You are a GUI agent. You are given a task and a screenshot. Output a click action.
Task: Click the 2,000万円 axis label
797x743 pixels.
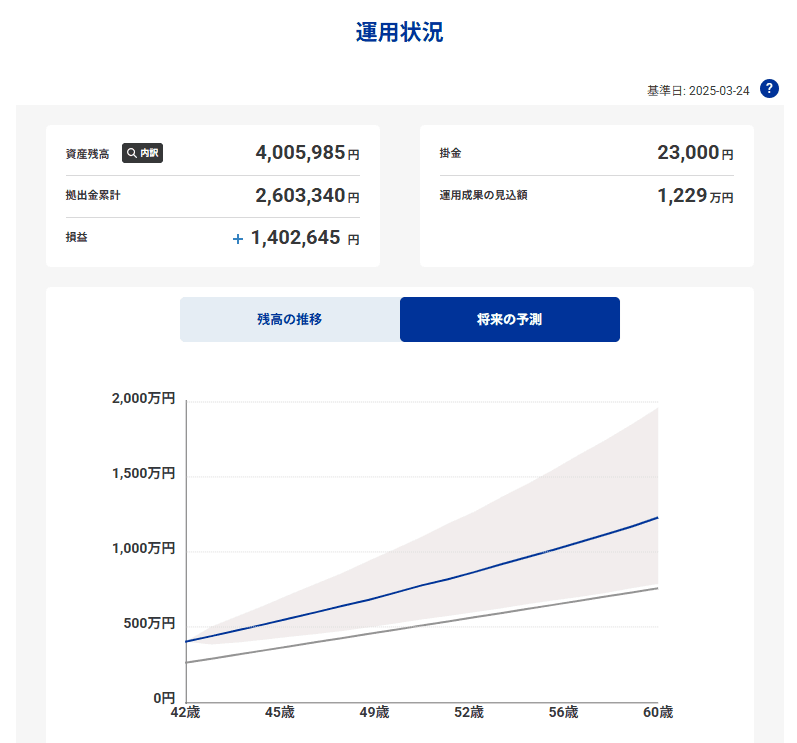(x=143, y=398)
